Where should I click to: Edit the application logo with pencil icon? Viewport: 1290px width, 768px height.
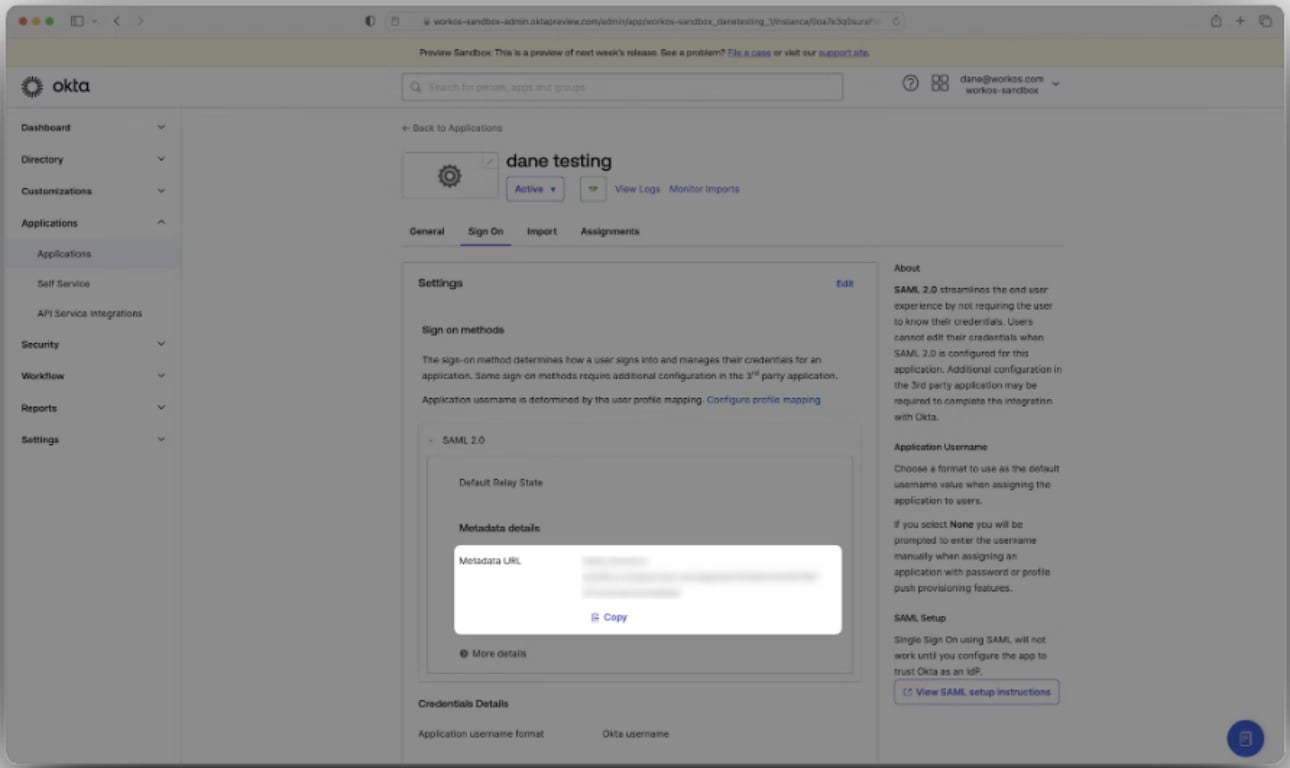[x=489, y=160]
